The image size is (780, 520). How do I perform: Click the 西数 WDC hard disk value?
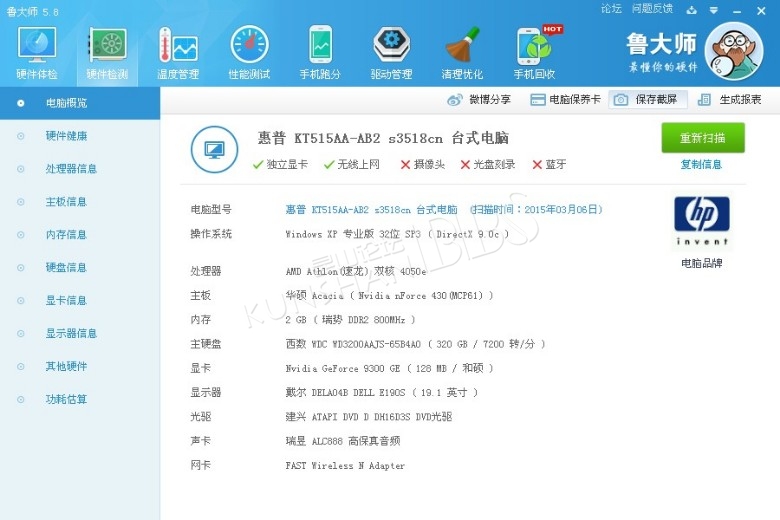[x=415, y=344]
